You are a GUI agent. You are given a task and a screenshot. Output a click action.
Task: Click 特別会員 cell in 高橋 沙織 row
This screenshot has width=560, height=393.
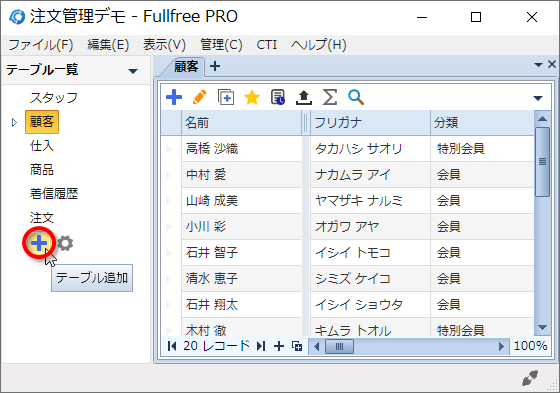coord(482,149)
